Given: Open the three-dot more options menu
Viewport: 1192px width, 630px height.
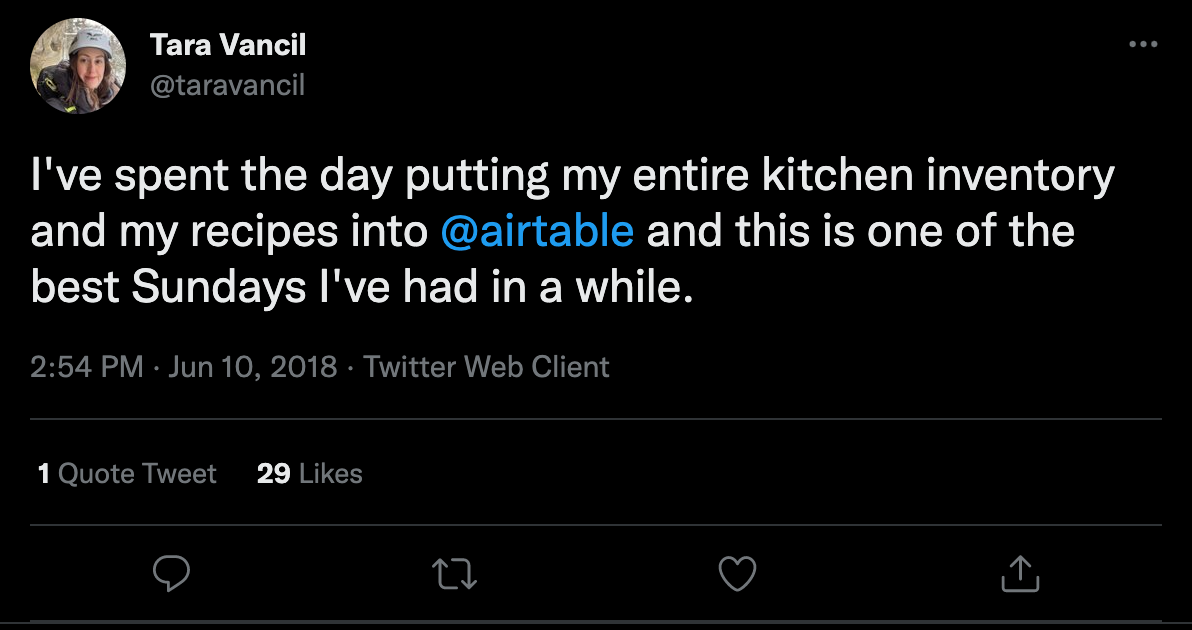Looking at the screenshot, I should click(x=1141, y=45).
